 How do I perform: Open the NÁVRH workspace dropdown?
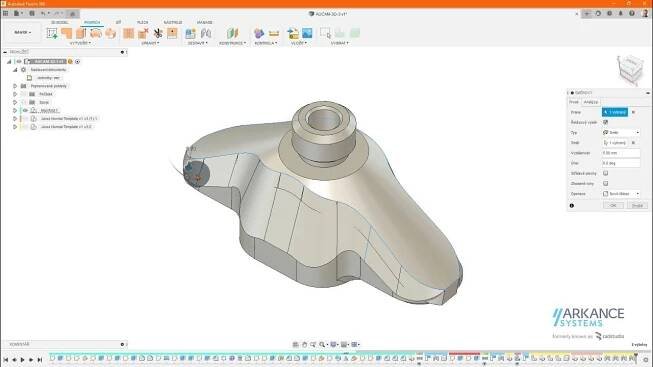point(22,32)
